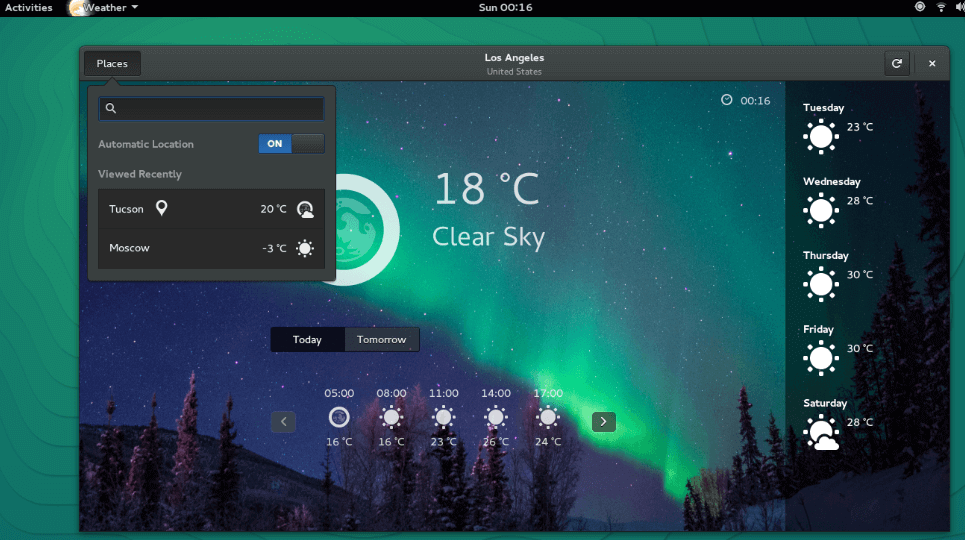Screen dimensions: 965x540
Task: Switch to the Tomorrow tab
Action: [x=382, y=339]
